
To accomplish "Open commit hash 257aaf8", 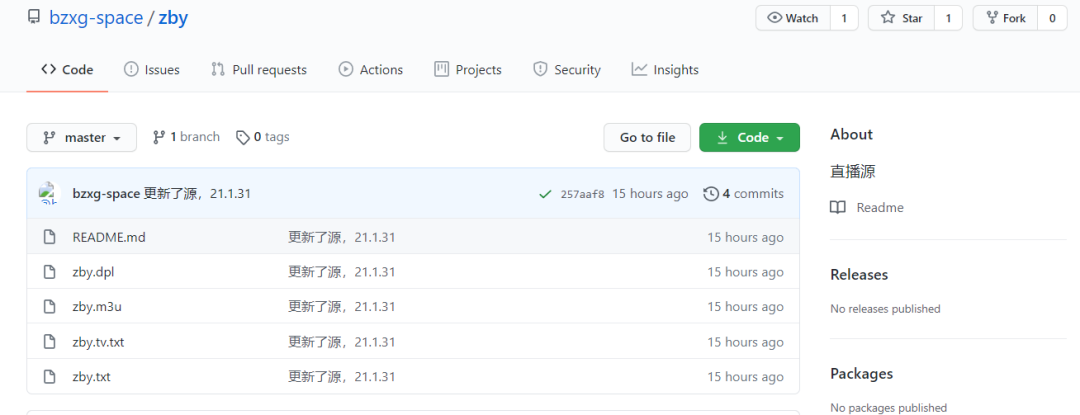I will [583, 194].
